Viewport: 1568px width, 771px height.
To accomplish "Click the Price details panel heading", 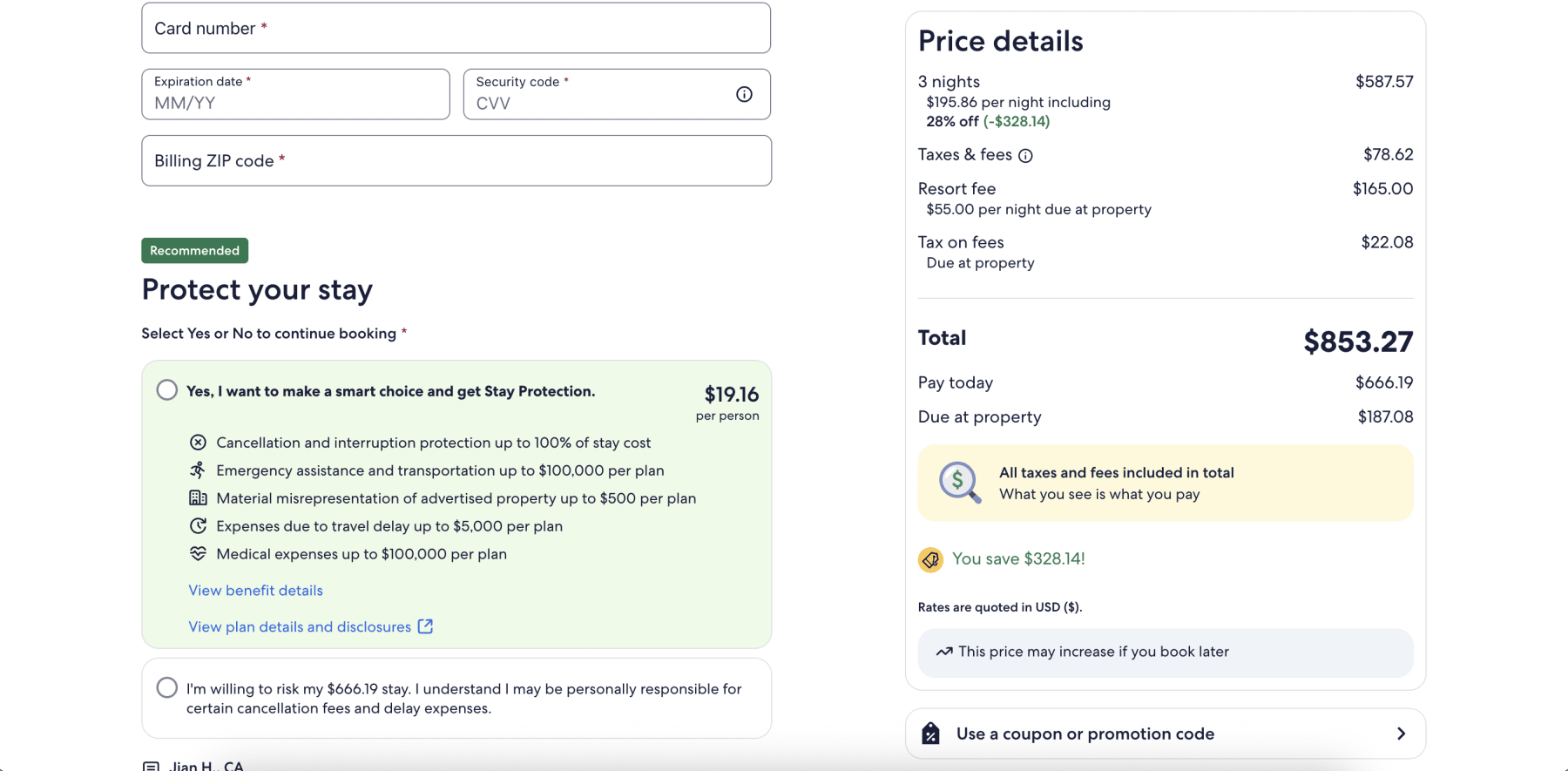I will [1000, 40].
